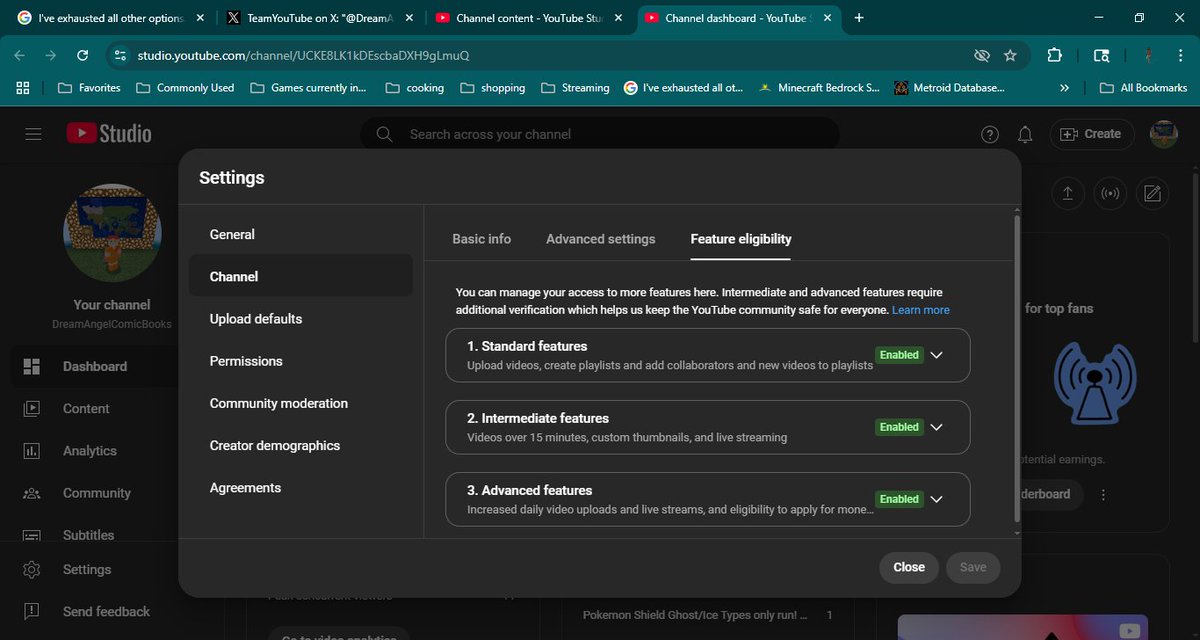The height and width of the screenshot is (640, 1200).
Task: Click the create post pencil icon
Action: [x=1152, y=193]
